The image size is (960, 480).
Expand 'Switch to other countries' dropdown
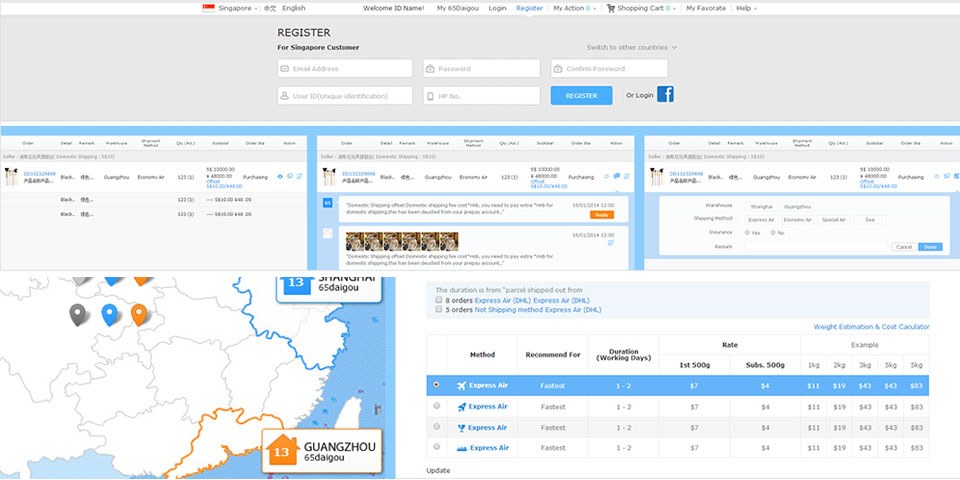pos(632,47)
